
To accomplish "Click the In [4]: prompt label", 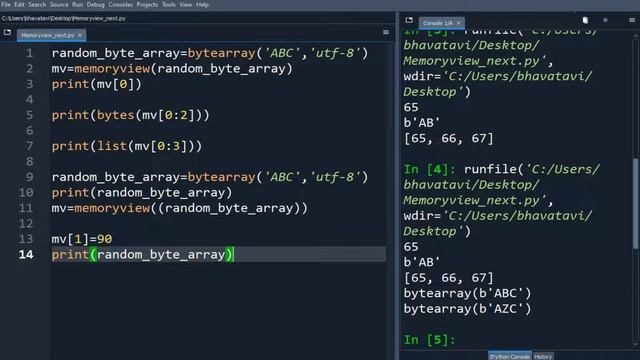I will click(x=429, y=169).
